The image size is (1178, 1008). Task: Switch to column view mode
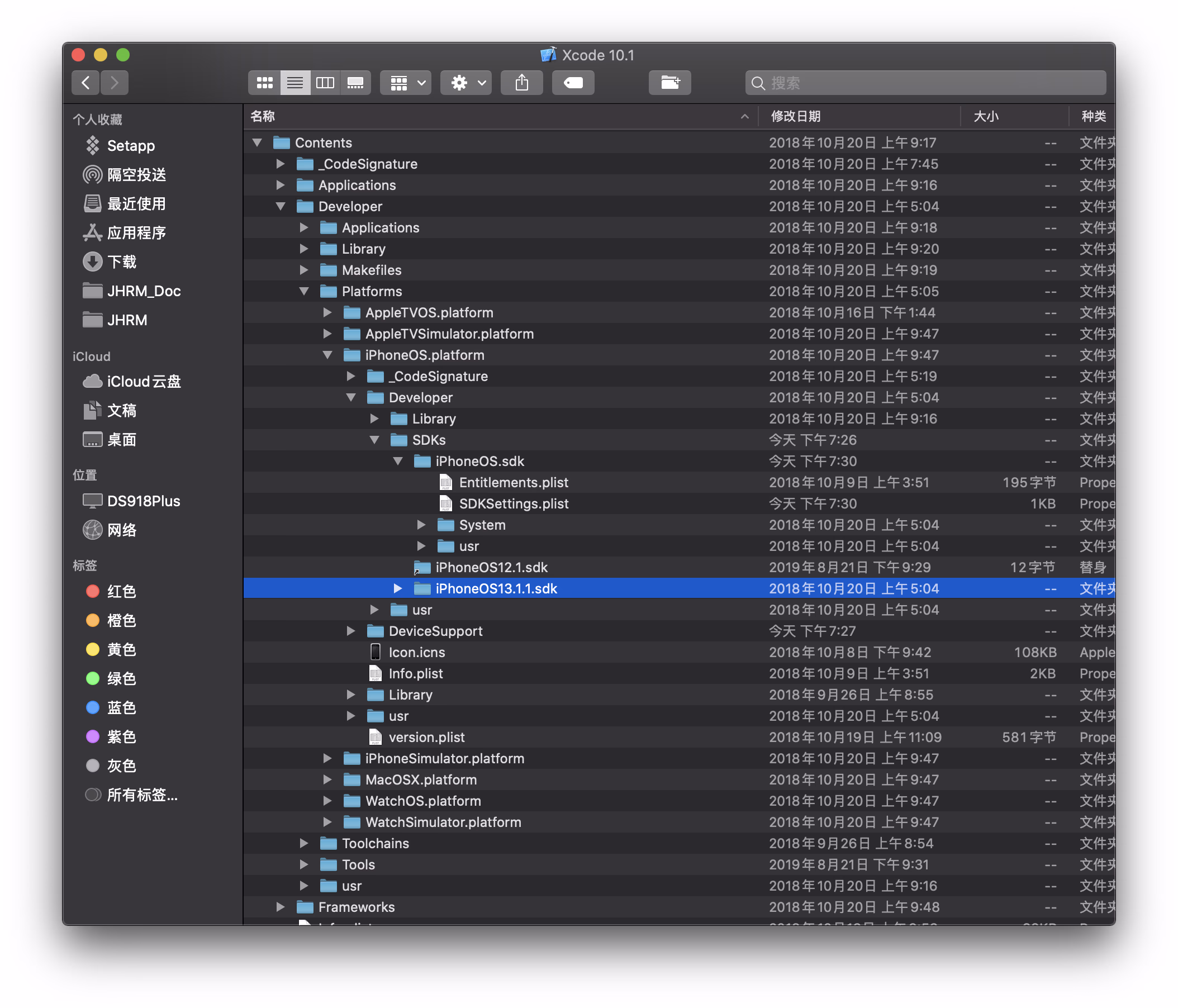(325, 83)
